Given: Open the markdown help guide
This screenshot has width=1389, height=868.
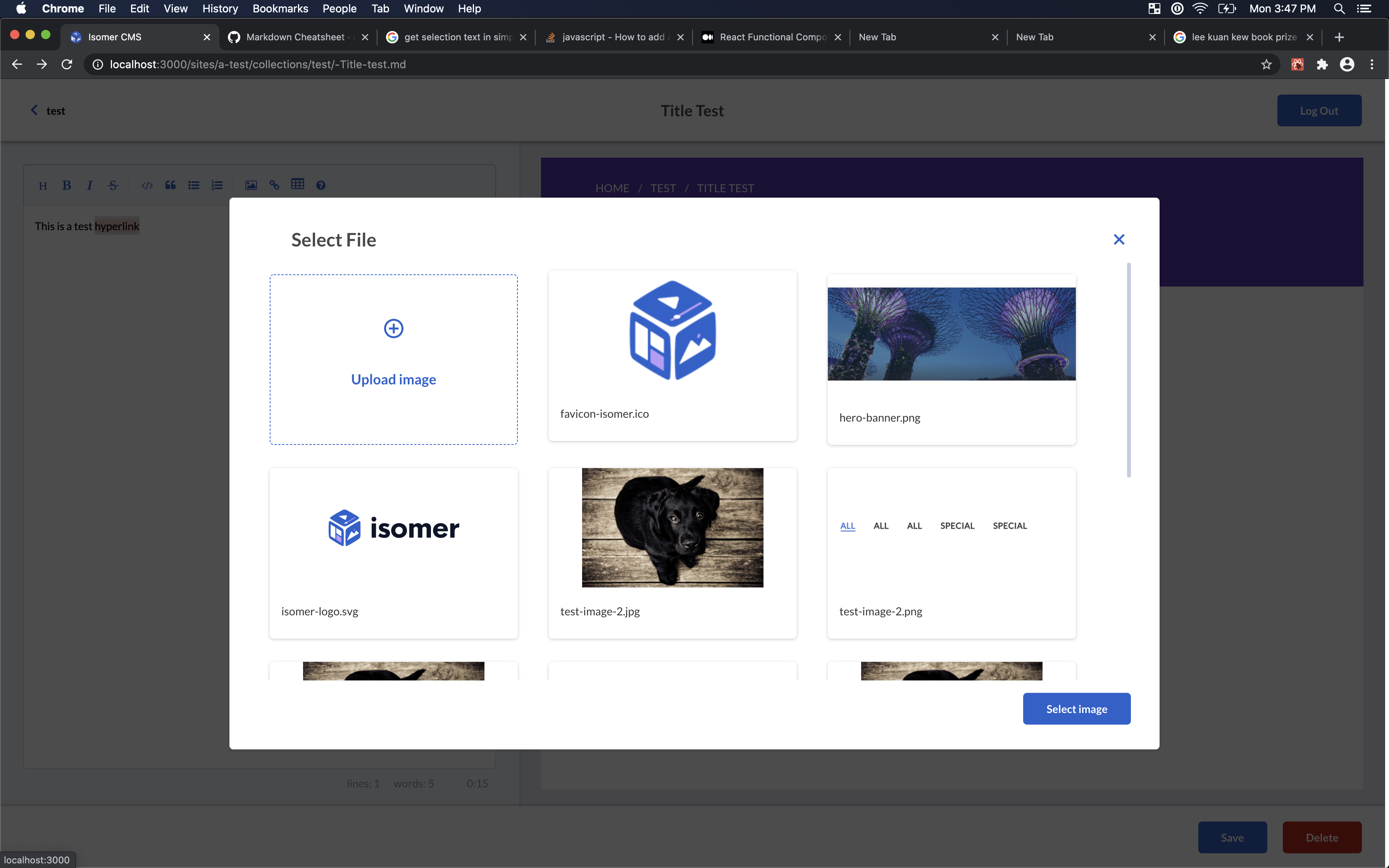Looking at the screenshot, I should pyautogui.click(x=321, y=185).
